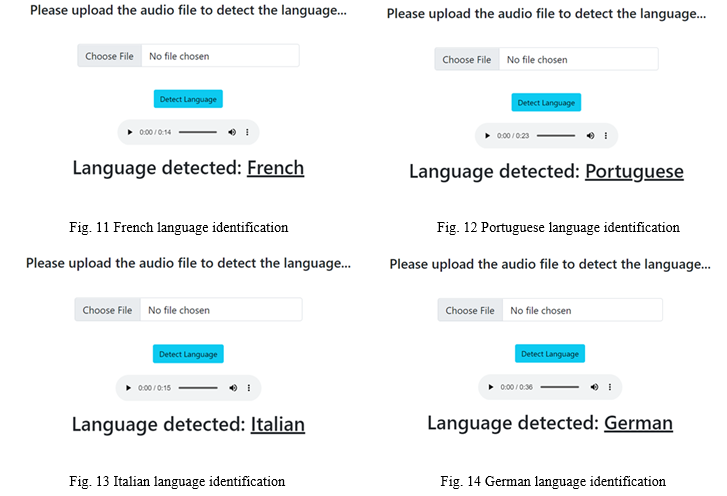Click Detect Language above Italian result
727x496 pixels.
188,354
